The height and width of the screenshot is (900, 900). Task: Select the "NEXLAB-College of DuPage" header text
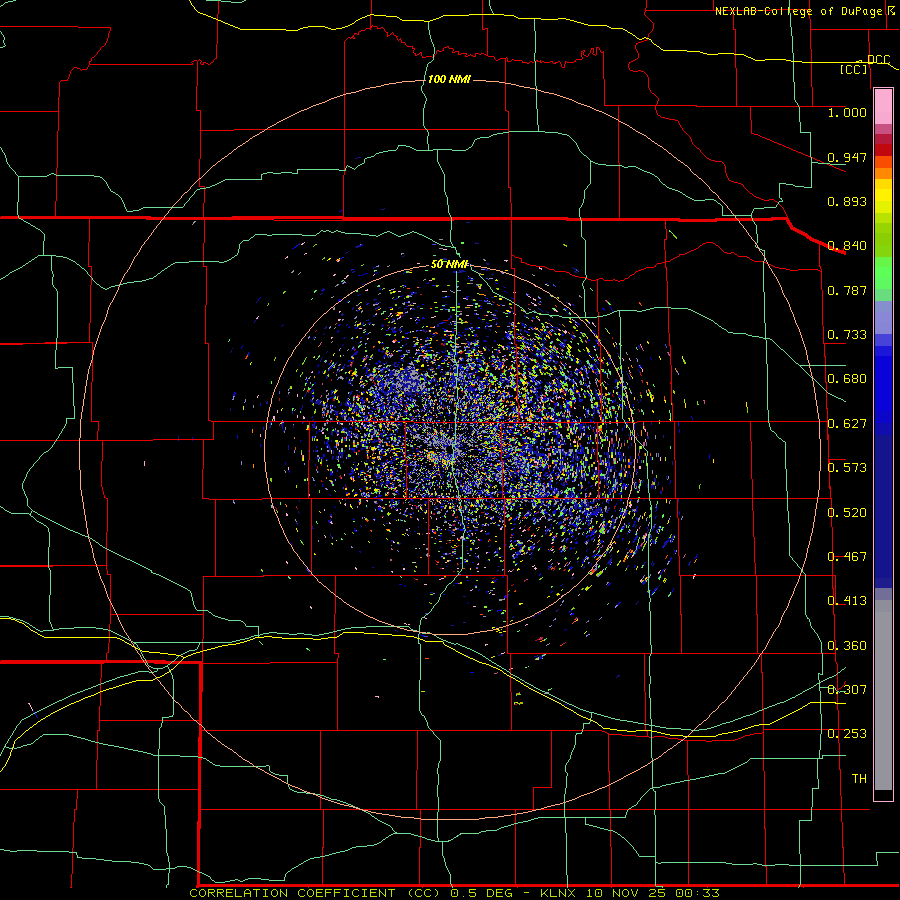[798, 11]
